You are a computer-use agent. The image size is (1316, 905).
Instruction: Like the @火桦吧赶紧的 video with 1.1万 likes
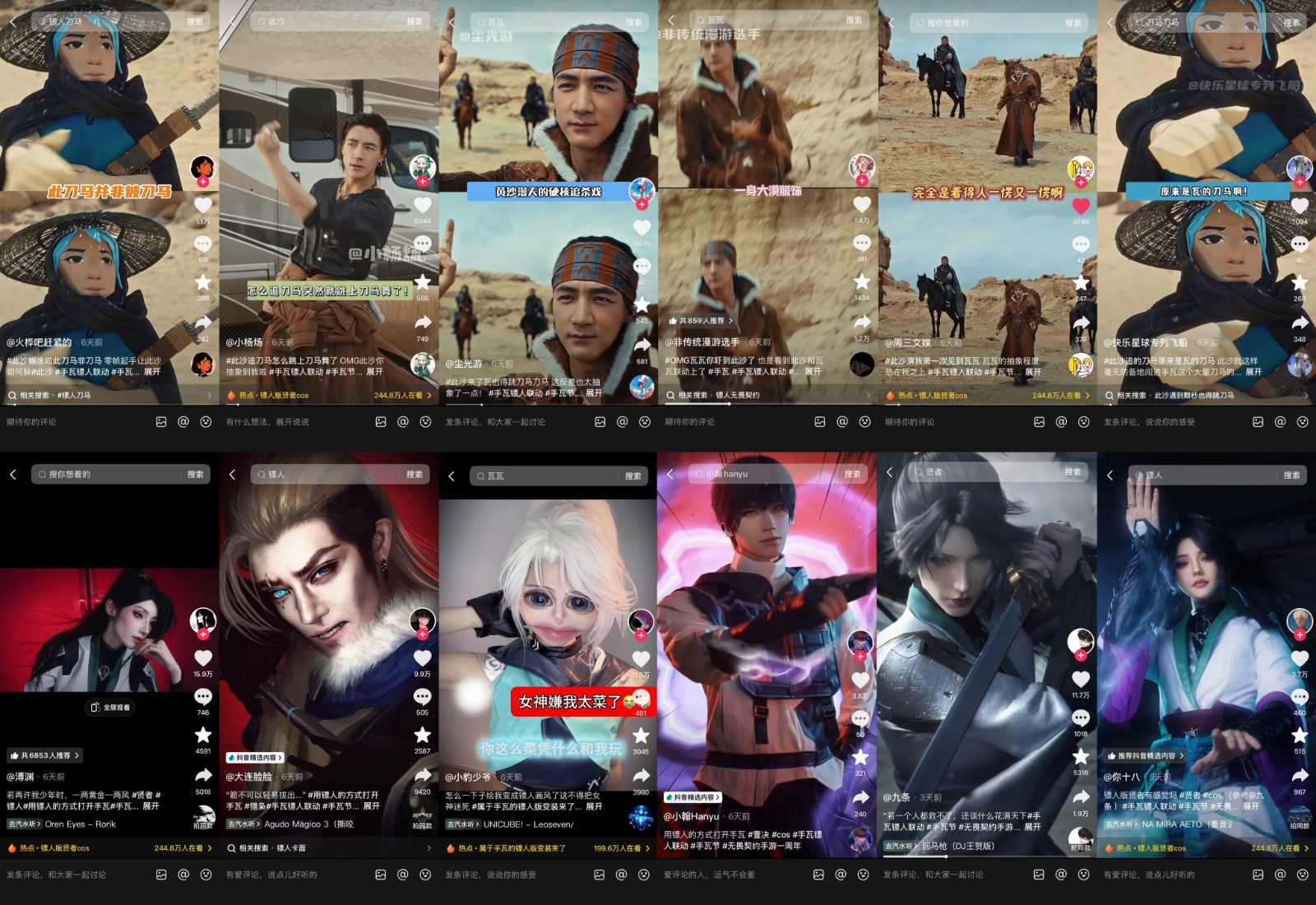(203, 206)
